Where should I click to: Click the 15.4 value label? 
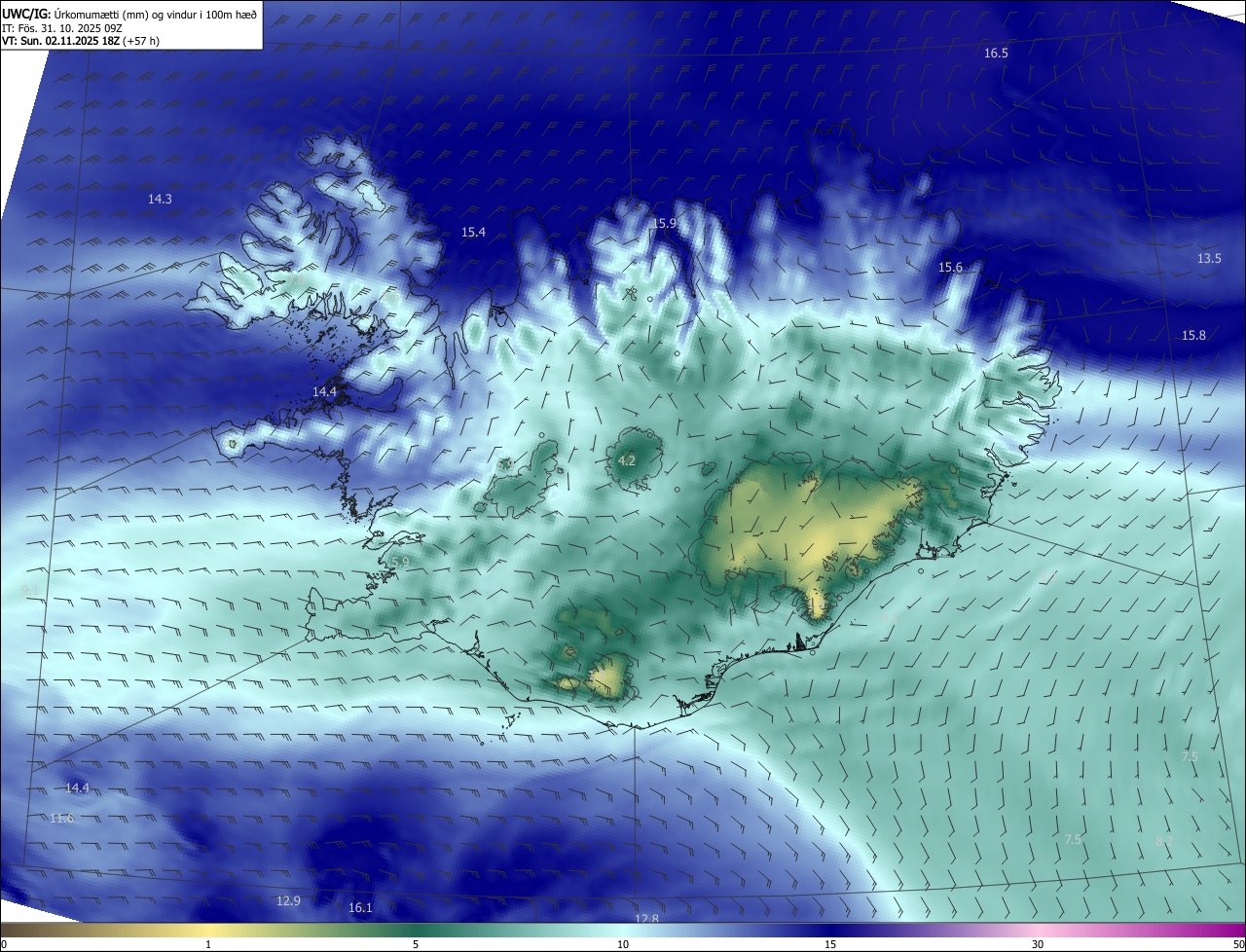tap(473, 232)
